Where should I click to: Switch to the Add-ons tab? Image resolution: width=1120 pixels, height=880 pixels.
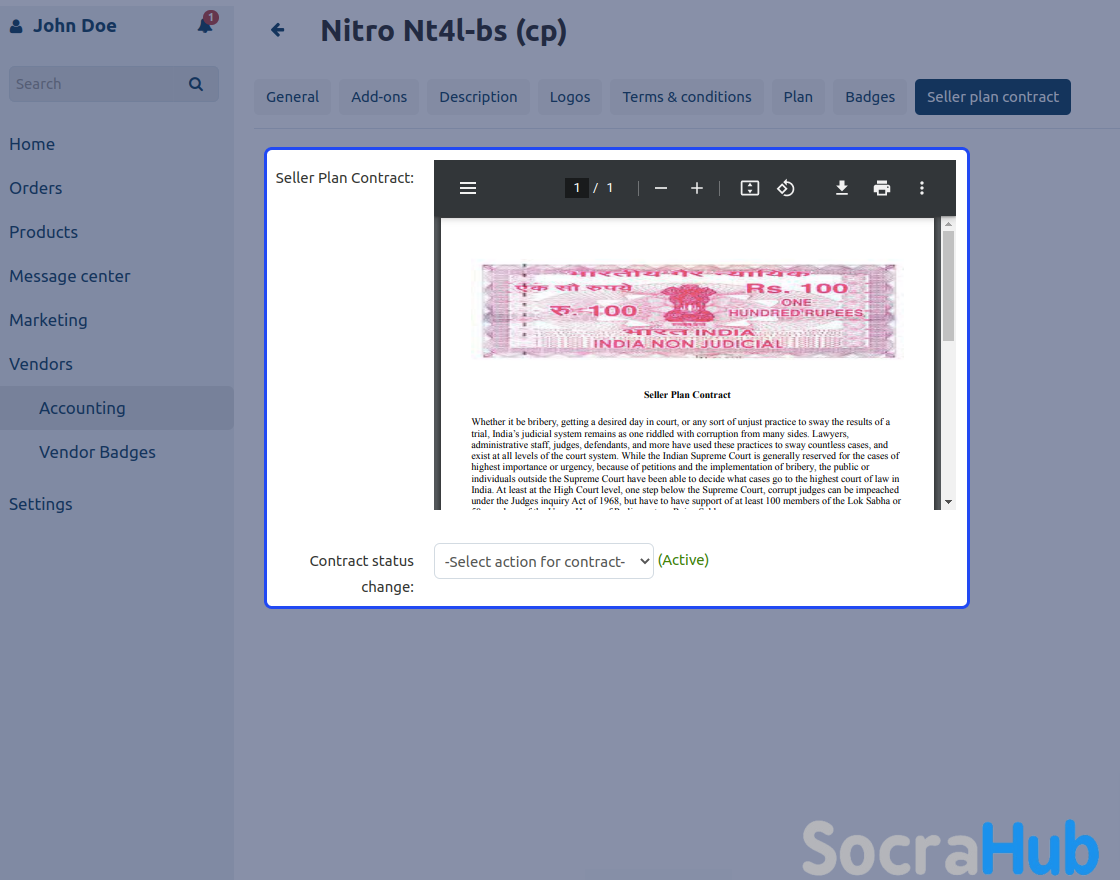click(x=379, y=97)
